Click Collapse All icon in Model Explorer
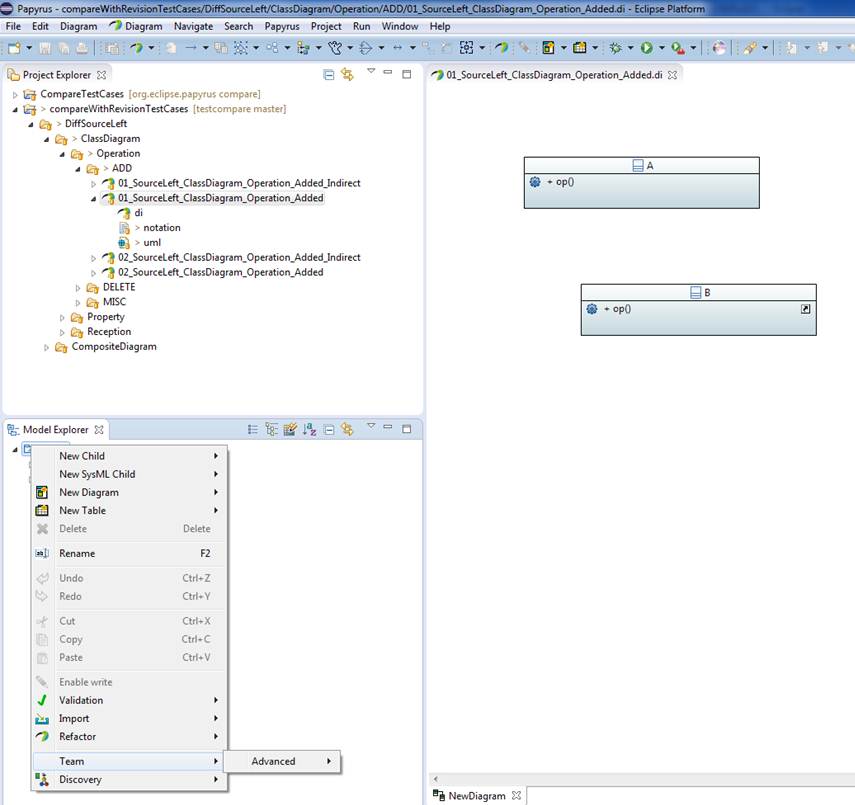This screenshot has height=805, width=855. coord(329,430)
